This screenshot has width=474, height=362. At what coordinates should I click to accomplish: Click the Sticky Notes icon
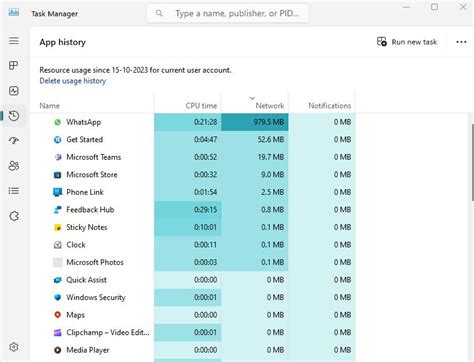pos(58,227)
